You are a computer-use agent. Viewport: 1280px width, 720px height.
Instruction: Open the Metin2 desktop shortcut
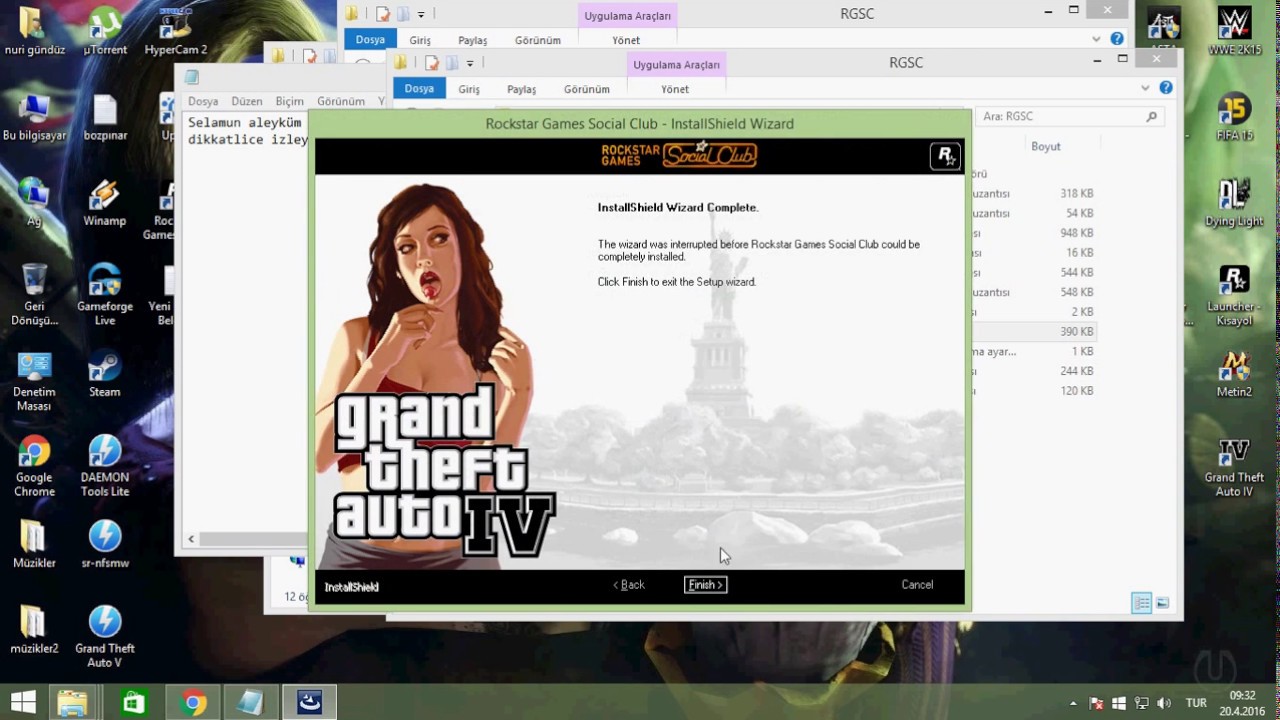click(x=1234, y=374)
